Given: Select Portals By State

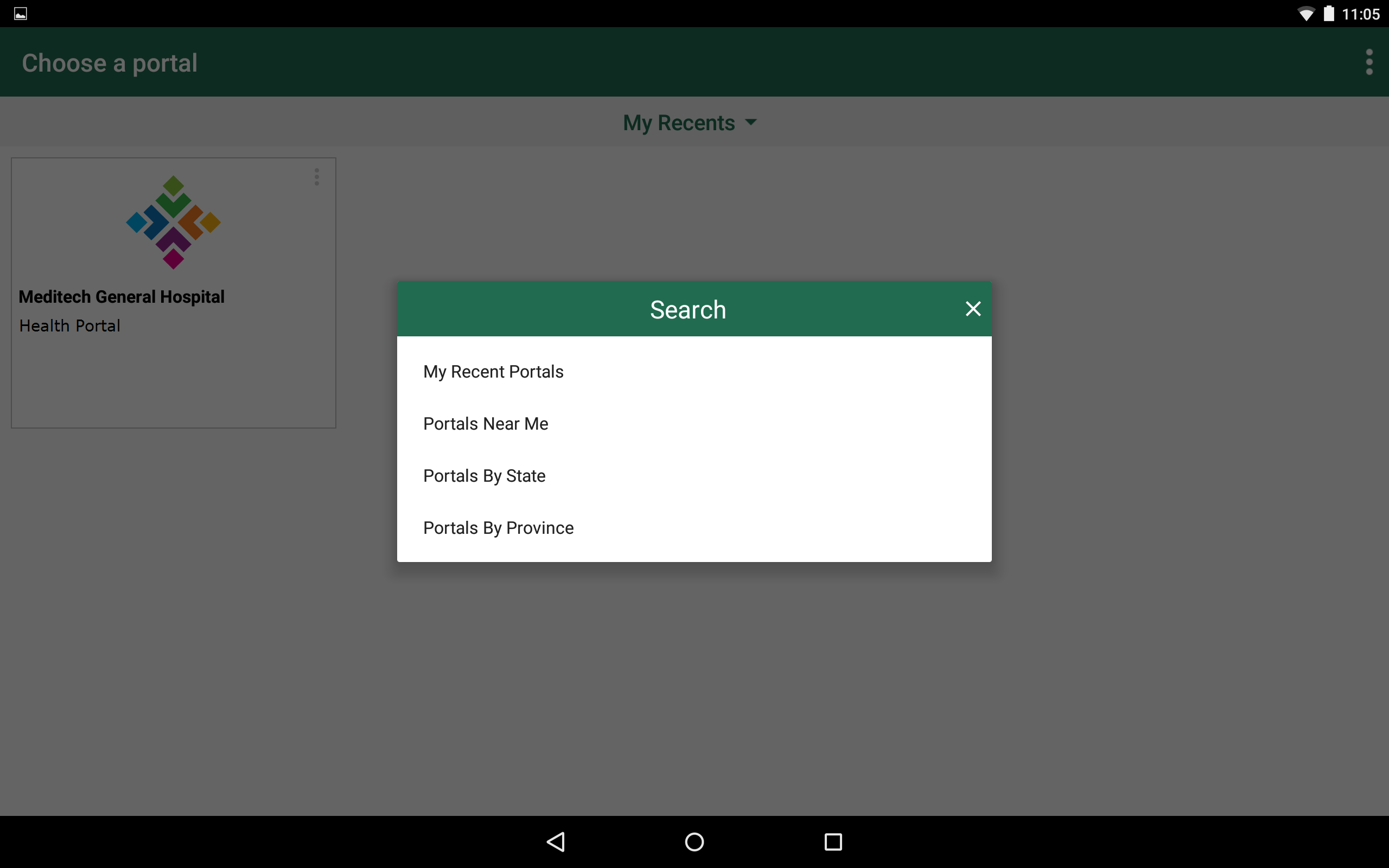Looking at the screenshot, I should [x=484, y=476].
